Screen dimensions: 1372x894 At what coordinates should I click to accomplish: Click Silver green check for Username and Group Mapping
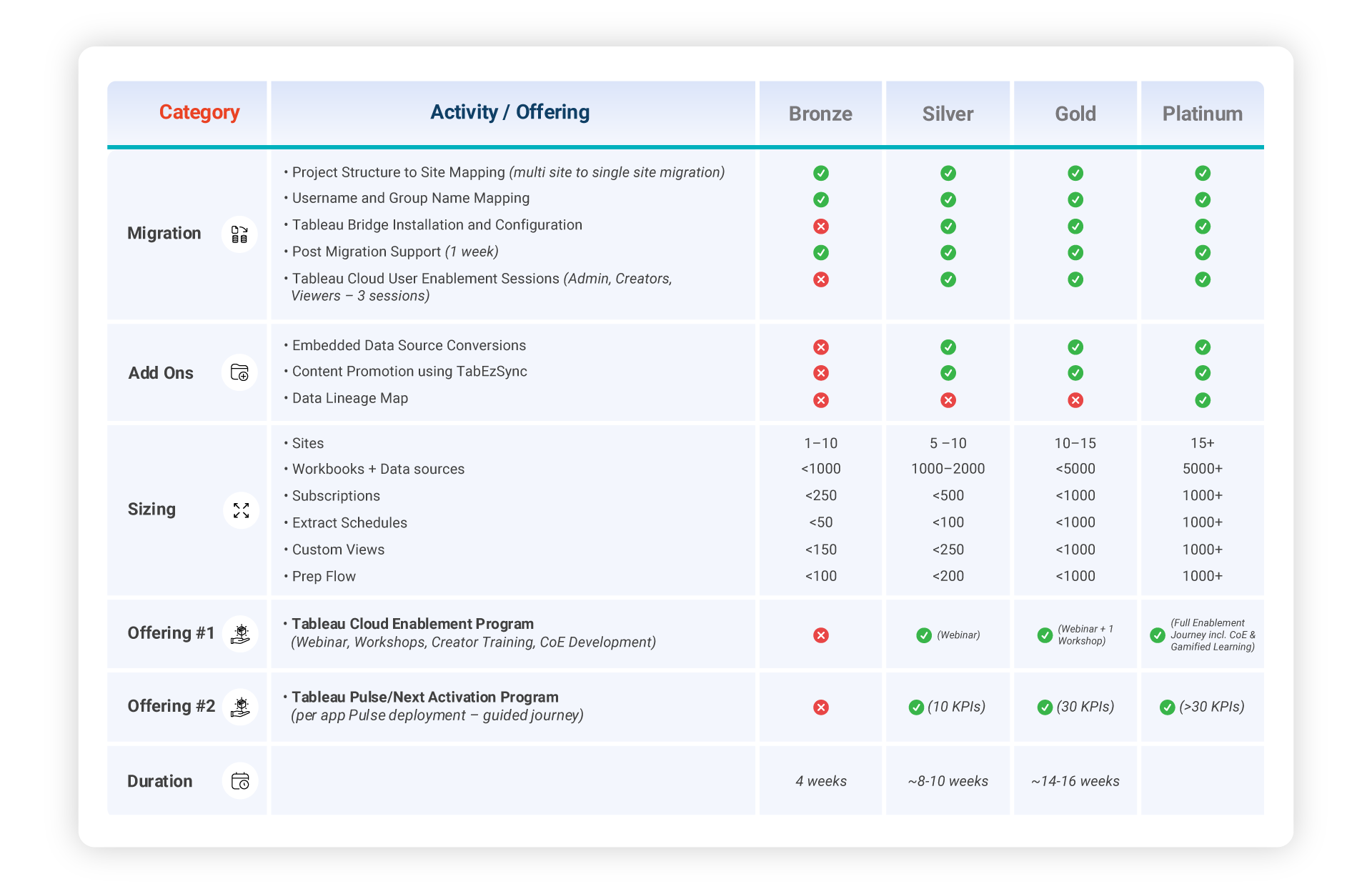[x=948, y=199]
